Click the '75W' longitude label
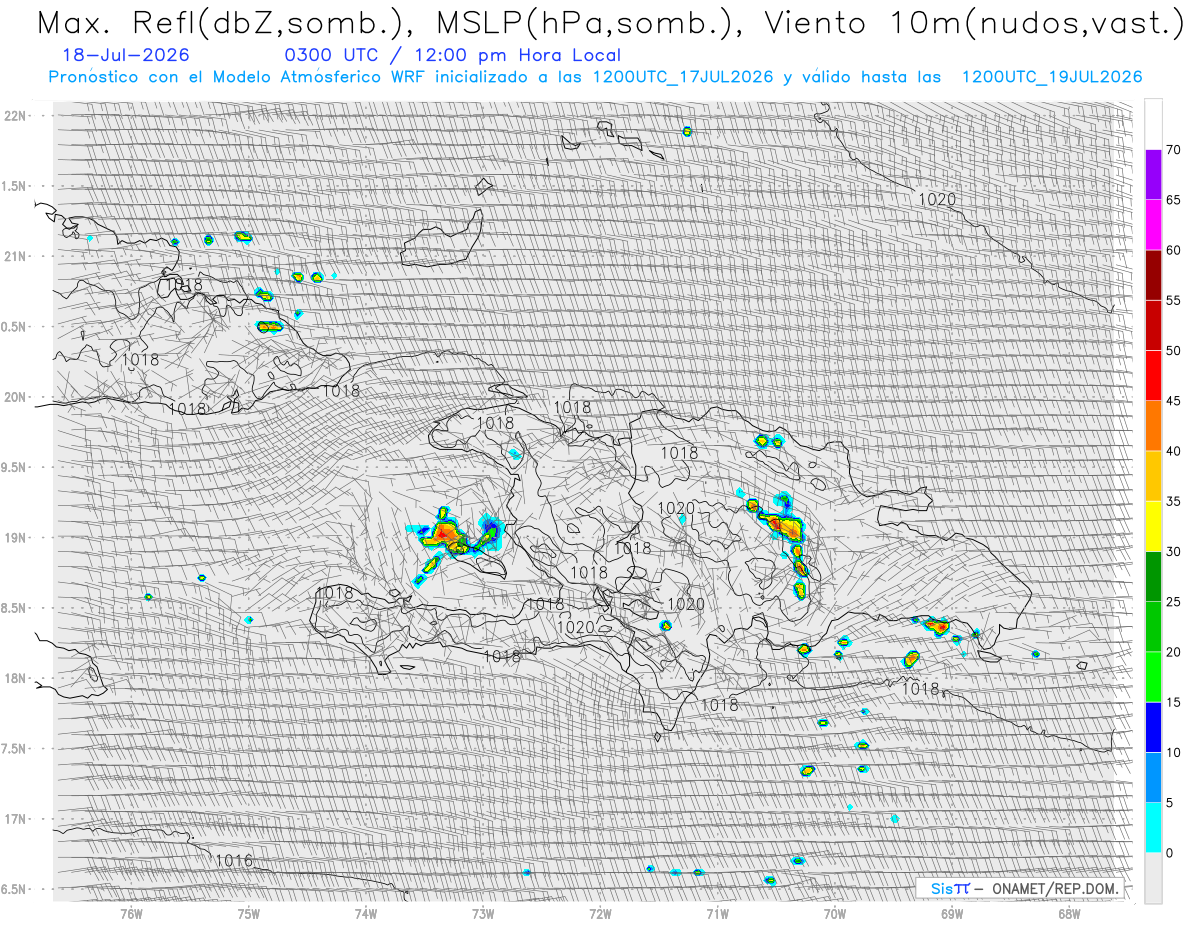 [x=249, y=914]
